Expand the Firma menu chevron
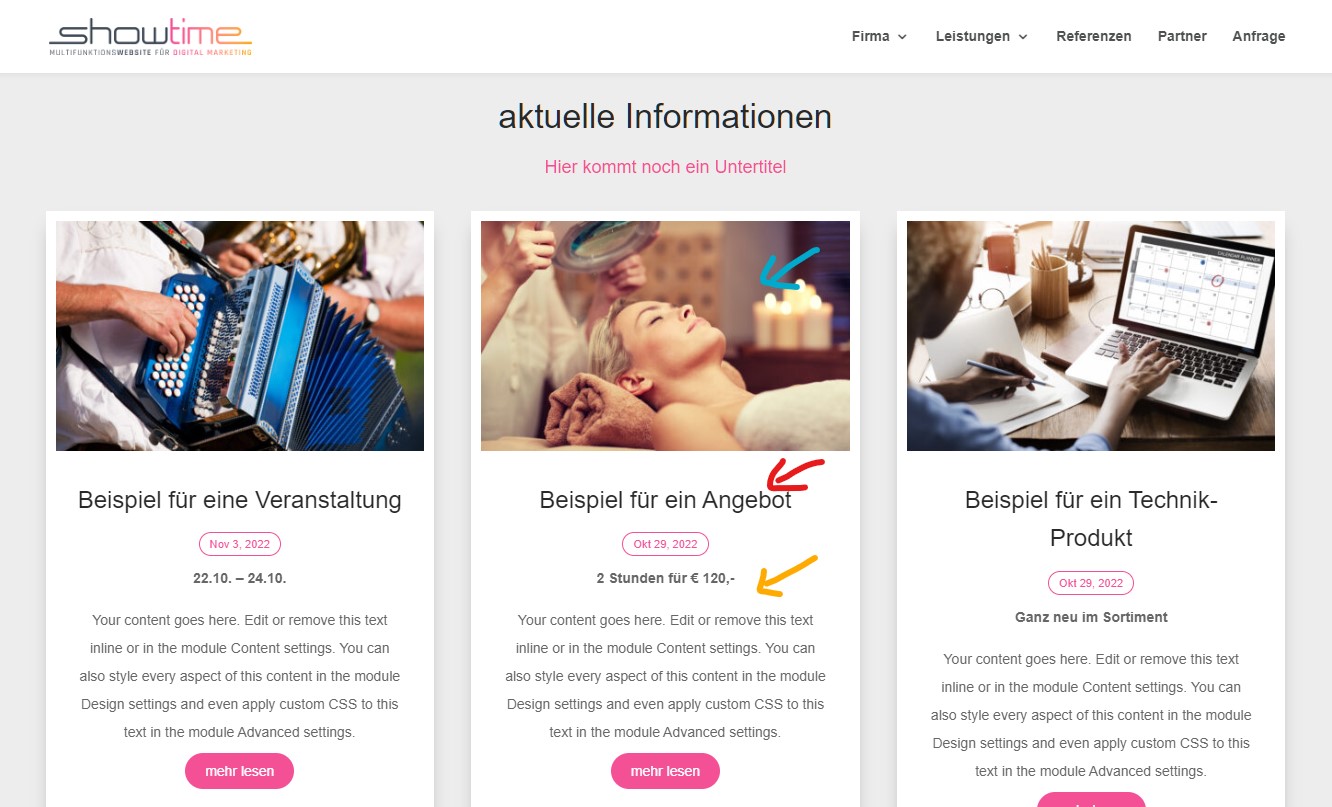The image size is (1332, 807). 902,37
